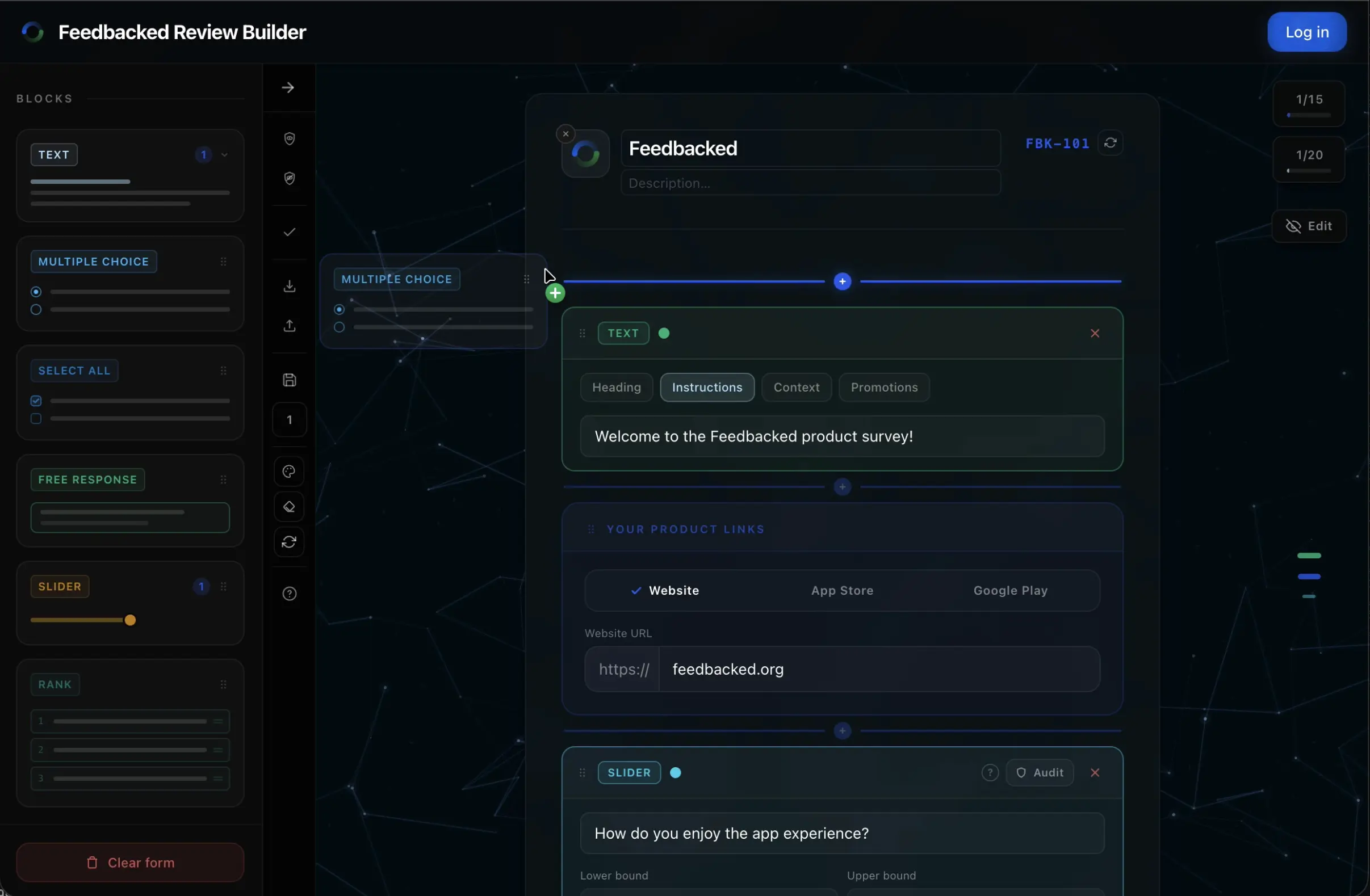Screen dimensions: 1370x896
Task: Click the Log in button
Action: [1306, 32]
